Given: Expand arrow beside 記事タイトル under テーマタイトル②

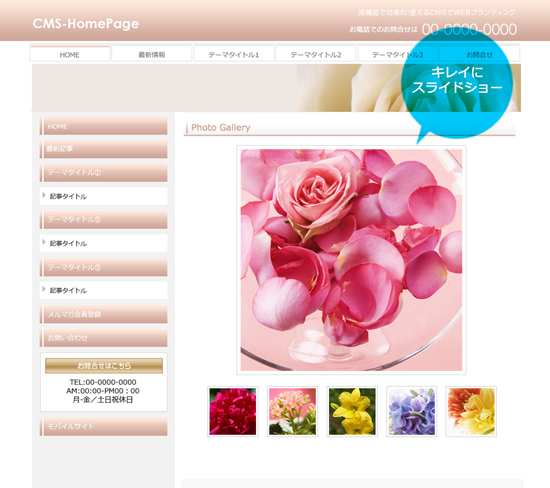Looking at the screenshot, I should [x=44, y=242].
